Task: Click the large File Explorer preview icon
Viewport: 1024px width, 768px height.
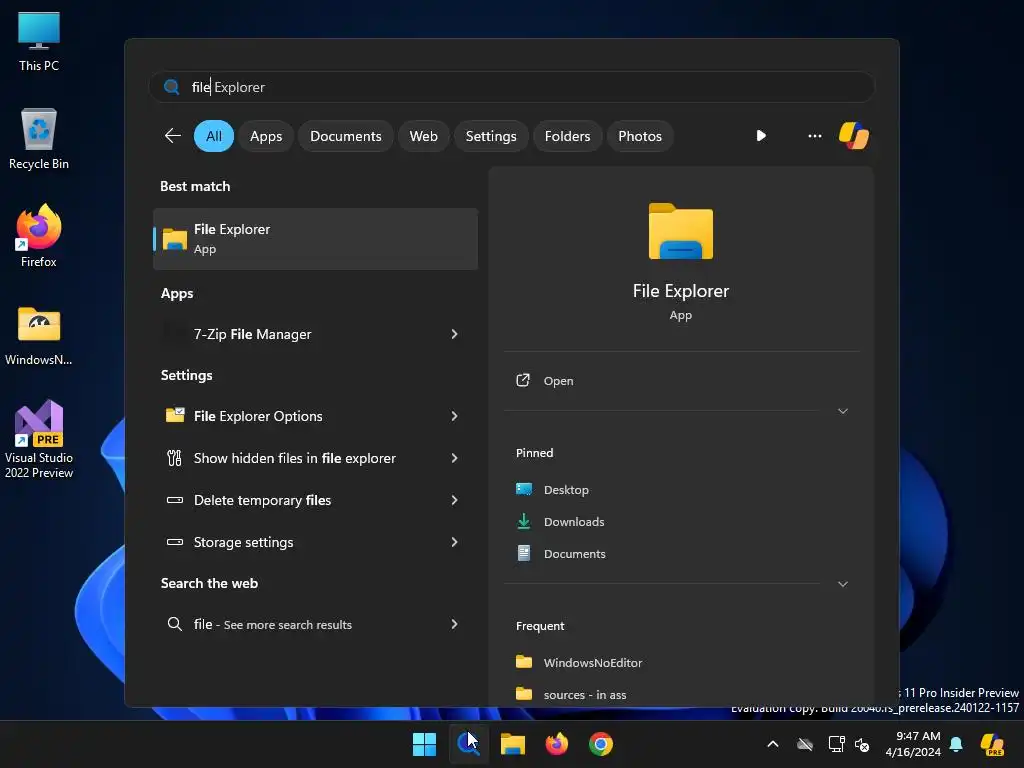Action: (x=680, y=231)
